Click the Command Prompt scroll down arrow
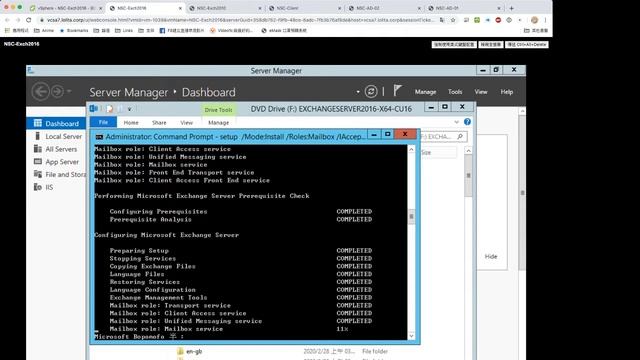This screenshot has height=360, width=640. tap(411, 336)
